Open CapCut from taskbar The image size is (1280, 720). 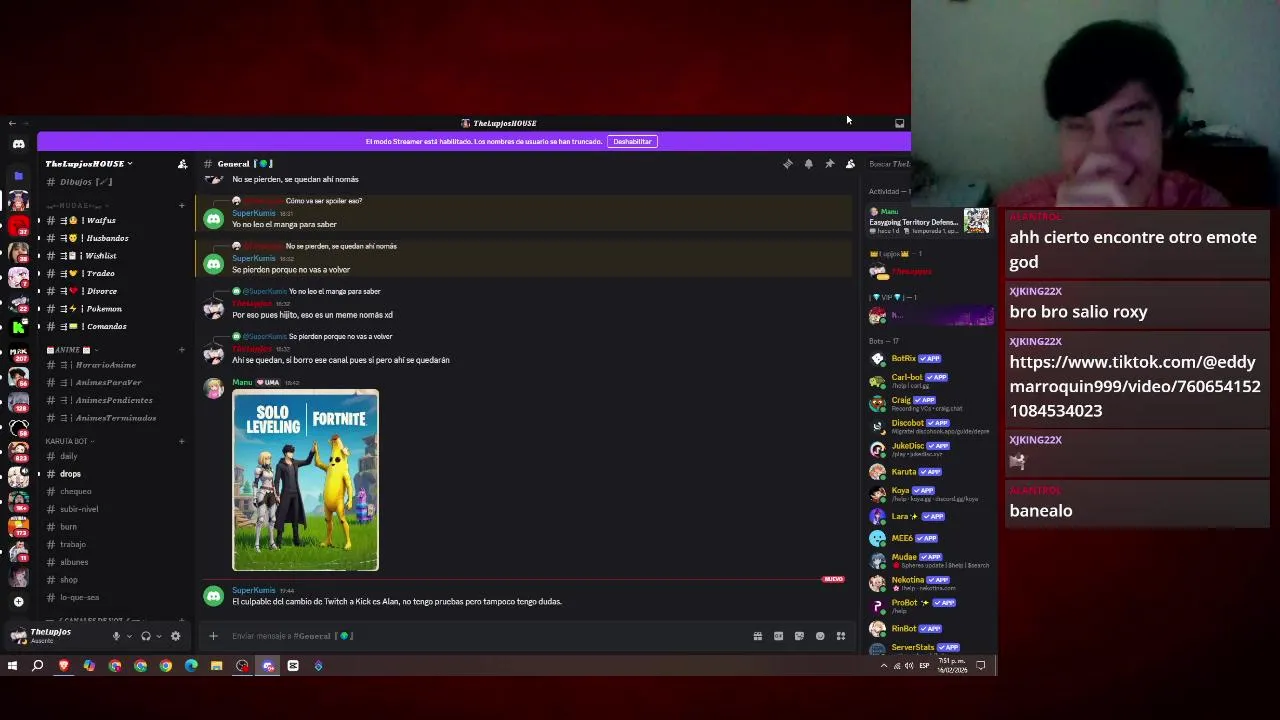click(293, 666)
